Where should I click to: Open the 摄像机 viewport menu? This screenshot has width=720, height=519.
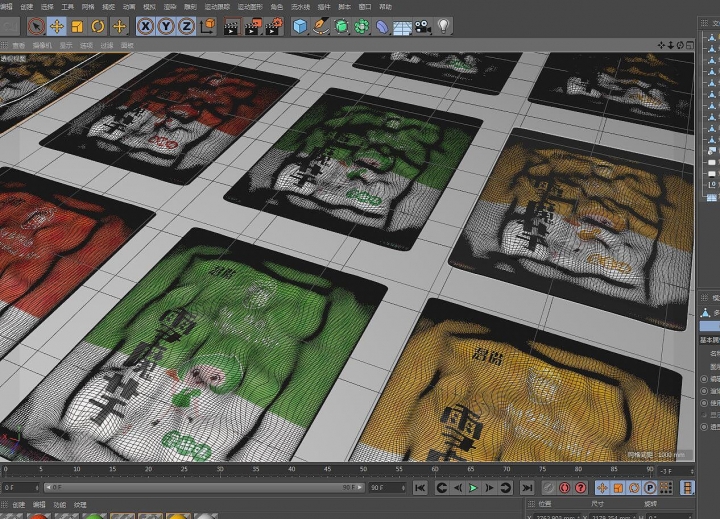[42, 45]
